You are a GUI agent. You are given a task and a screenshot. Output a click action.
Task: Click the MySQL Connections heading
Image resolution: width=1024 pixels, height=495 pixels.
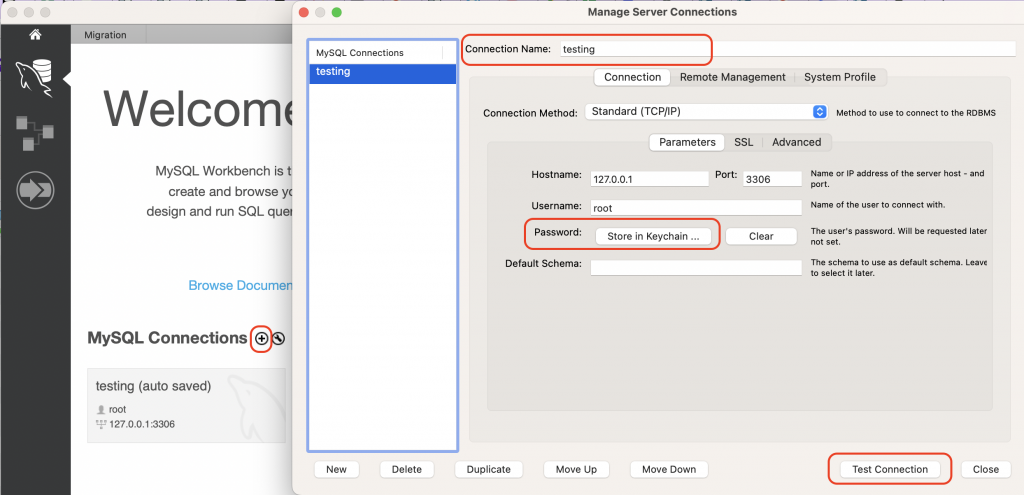(x=167, y=338)
